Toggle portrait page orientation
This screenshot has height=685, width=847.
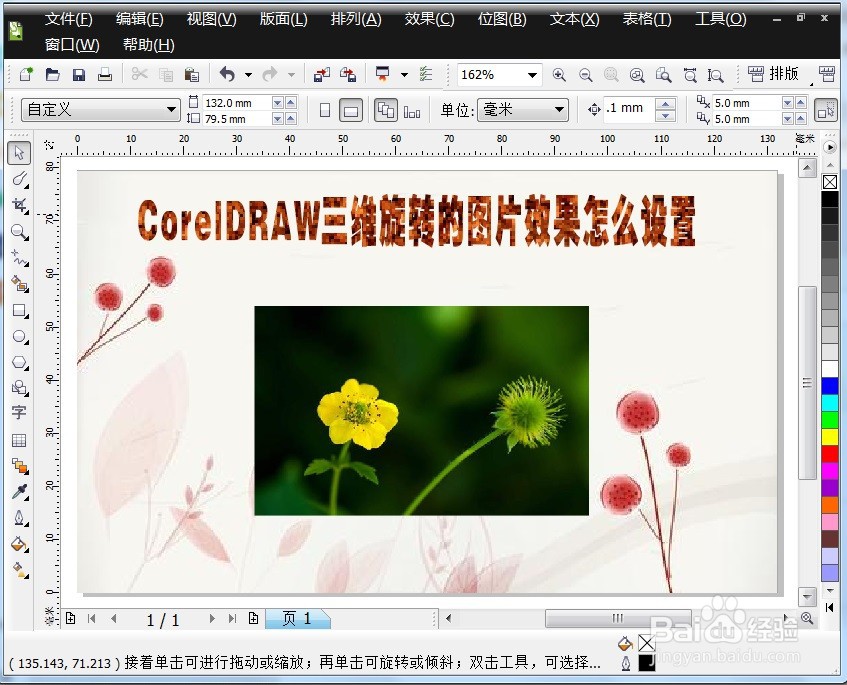(x=323, y=110)
